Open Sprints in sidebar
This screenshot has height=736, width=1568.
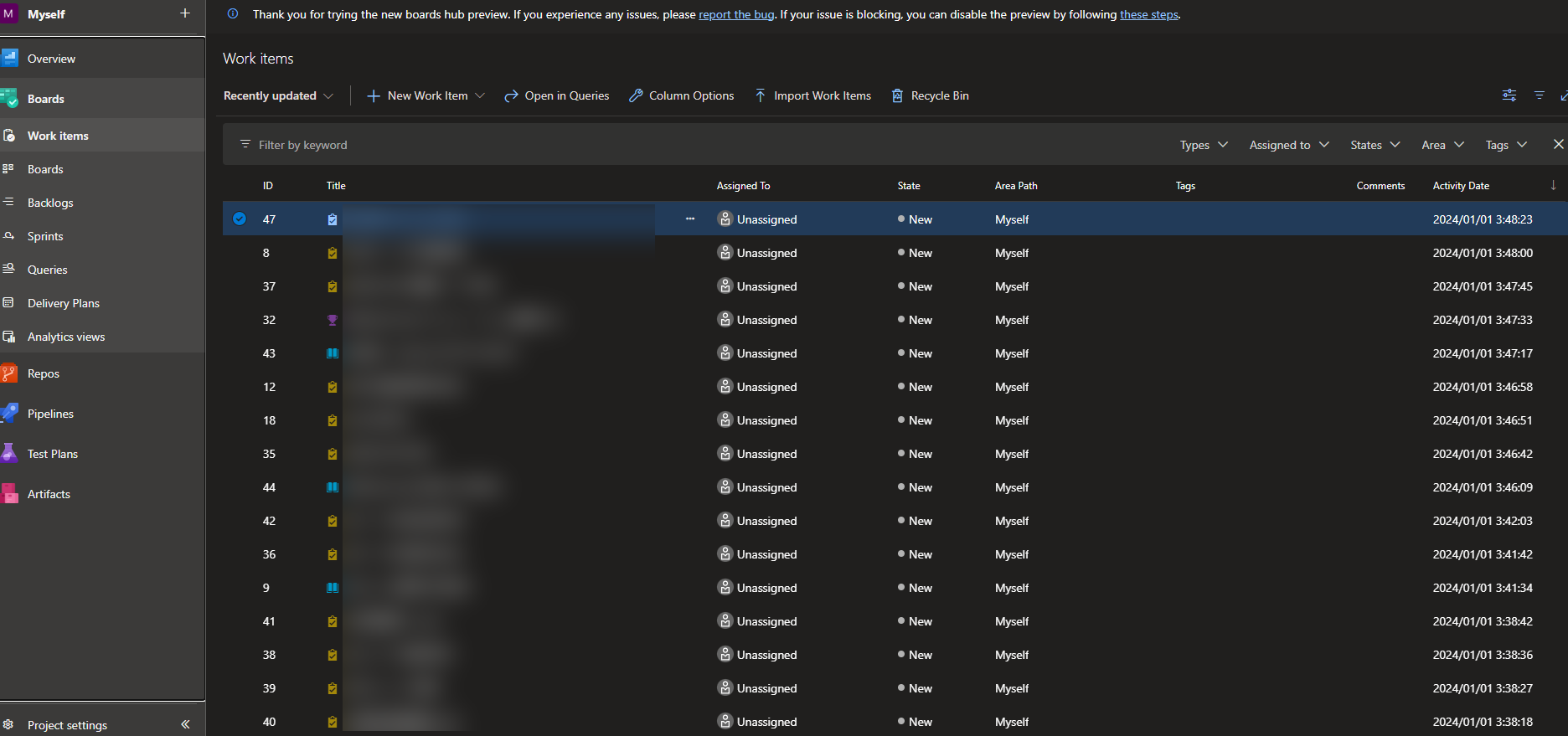pyautogui.click(x=102, y=236)
